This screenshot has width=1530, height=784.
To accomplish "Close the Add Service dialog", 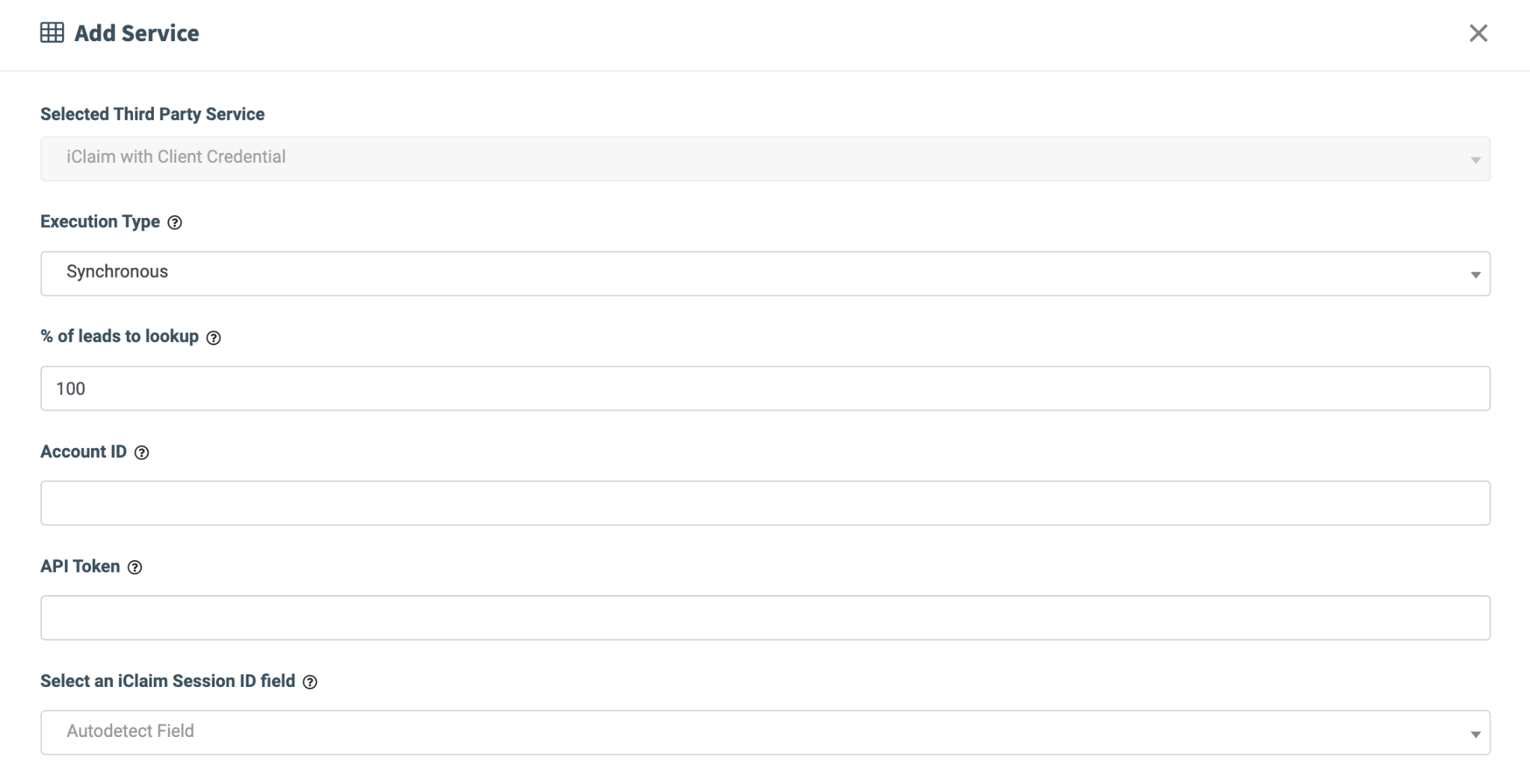I will 1478,33.
